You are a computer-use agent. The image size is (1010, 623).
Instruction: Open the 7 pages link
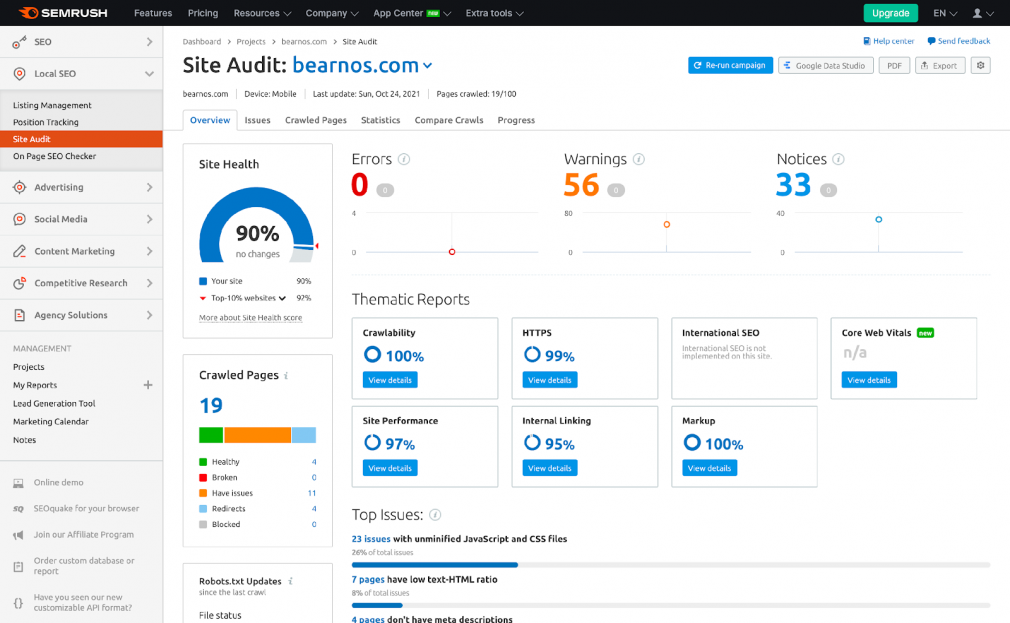[368, 580]
